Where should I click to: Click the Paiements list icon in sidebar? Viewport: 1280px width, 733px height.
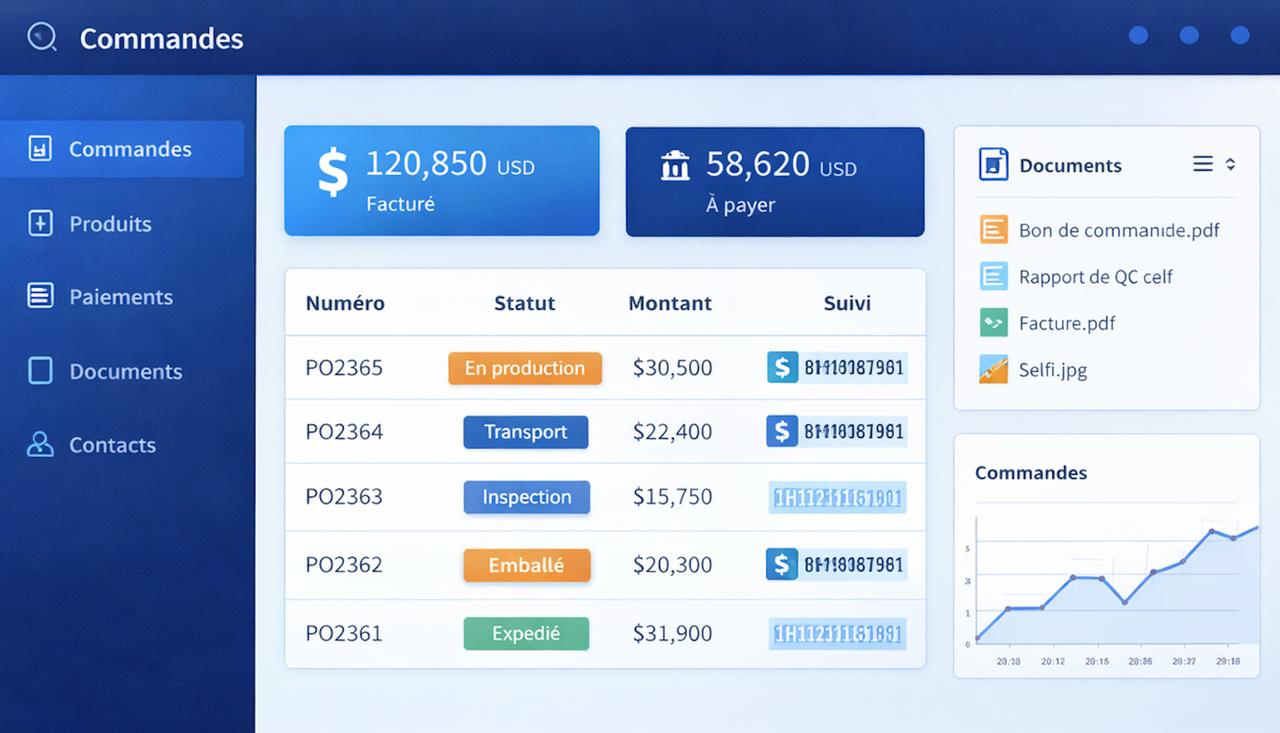pyautogui.click(x=40, y=296)
